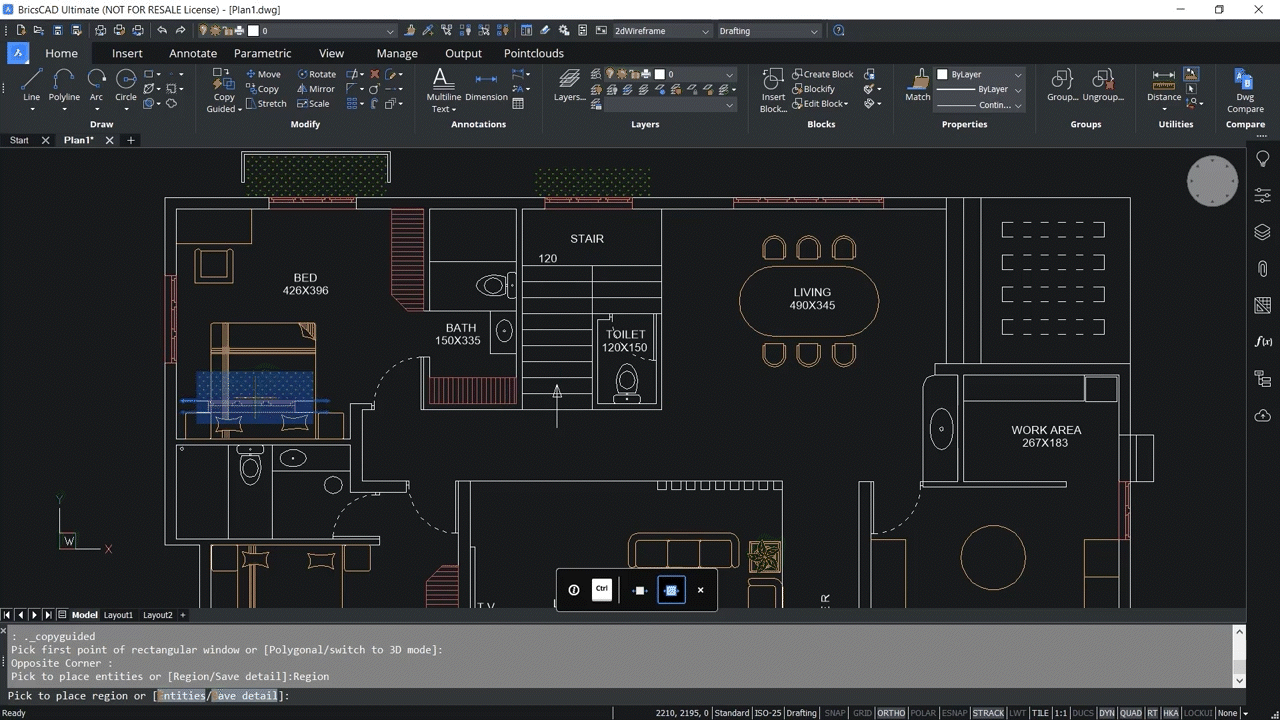Open the Layout1 tab

pos(118,615)
